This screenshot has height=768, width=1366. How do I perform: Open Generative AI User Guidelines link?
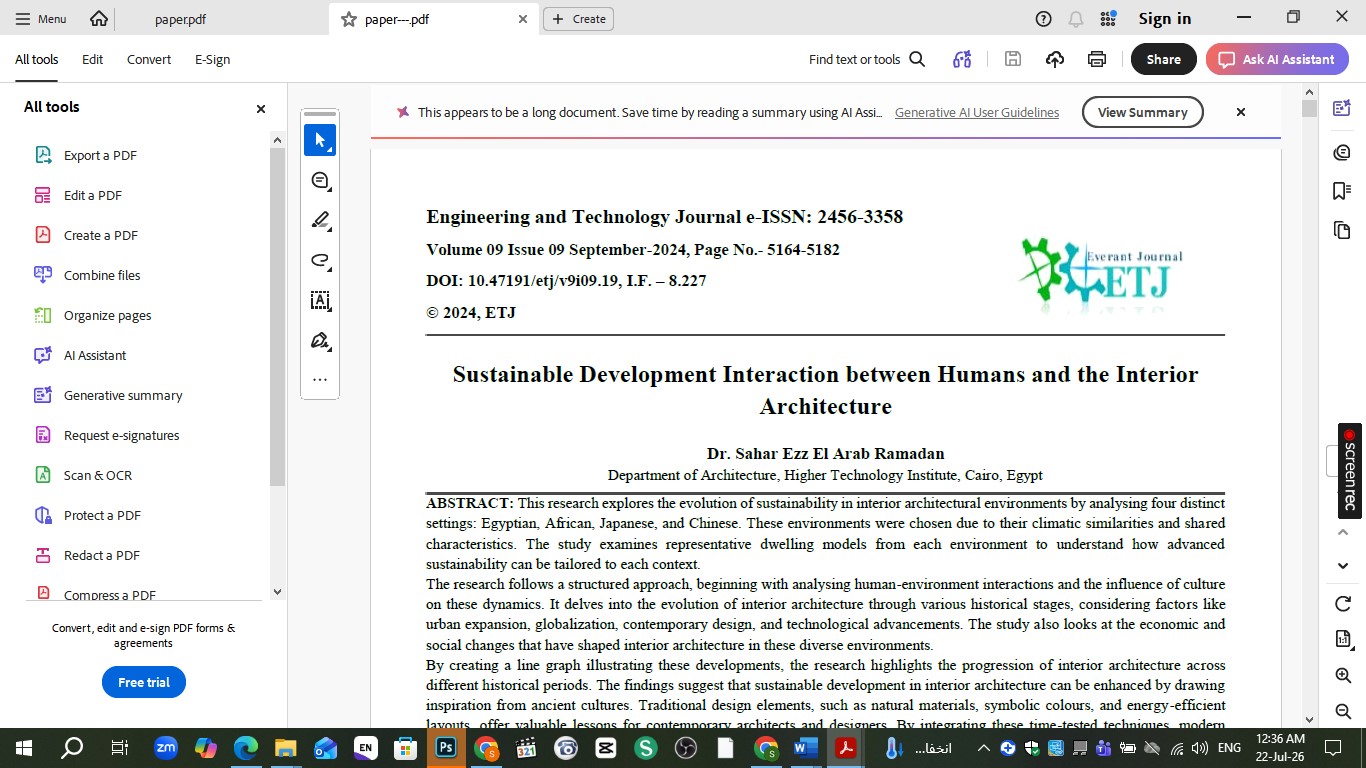point(976,112)
